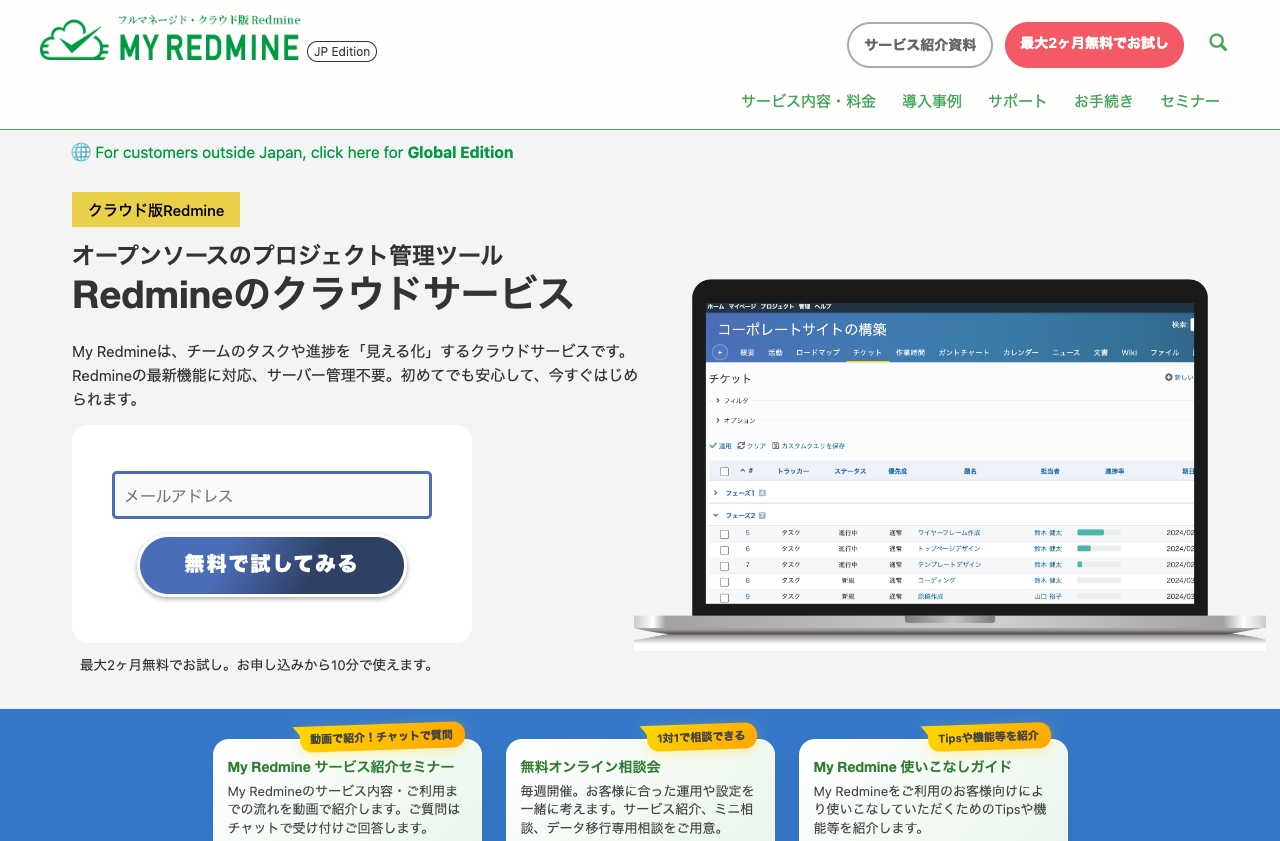Image resolution: width=1280 pixels, height=841 pixels.
Task: Check the checkbox for ticket 5
Action: [724, 533]
